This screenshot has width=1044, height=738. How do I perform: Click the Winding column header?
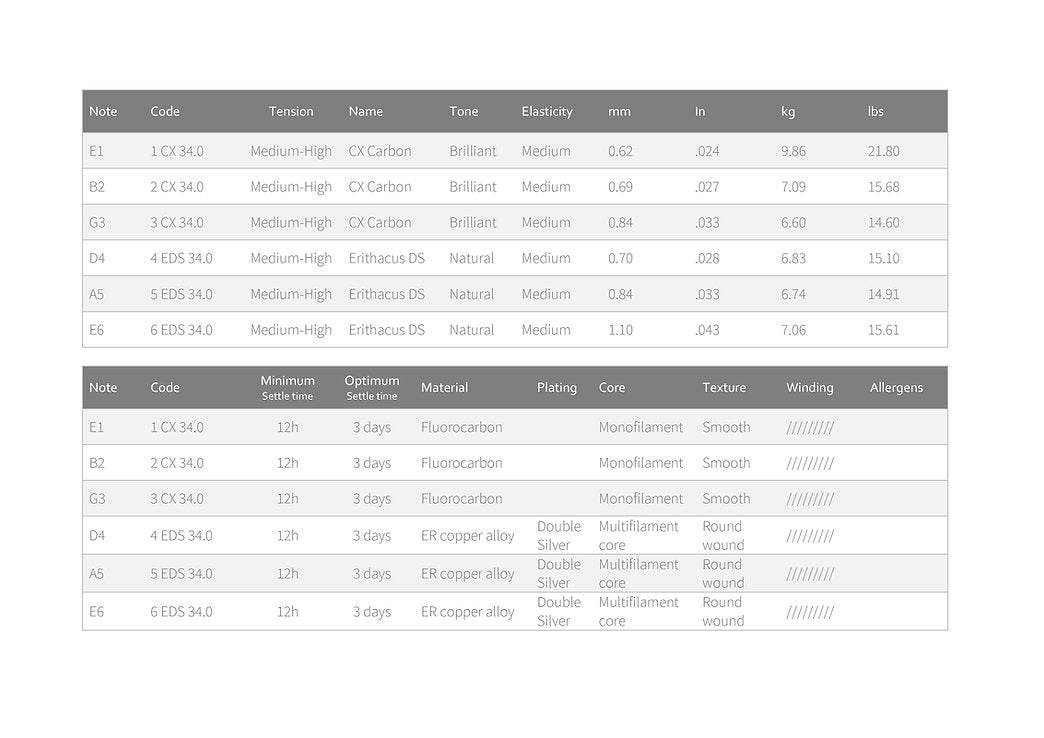809,388
